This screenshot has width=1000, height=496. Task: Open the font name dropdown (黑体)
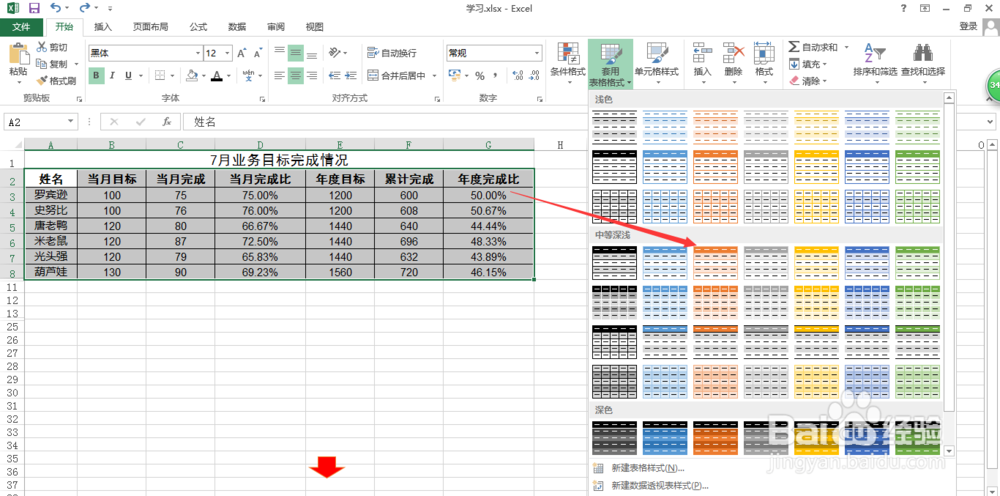[198, 54]
